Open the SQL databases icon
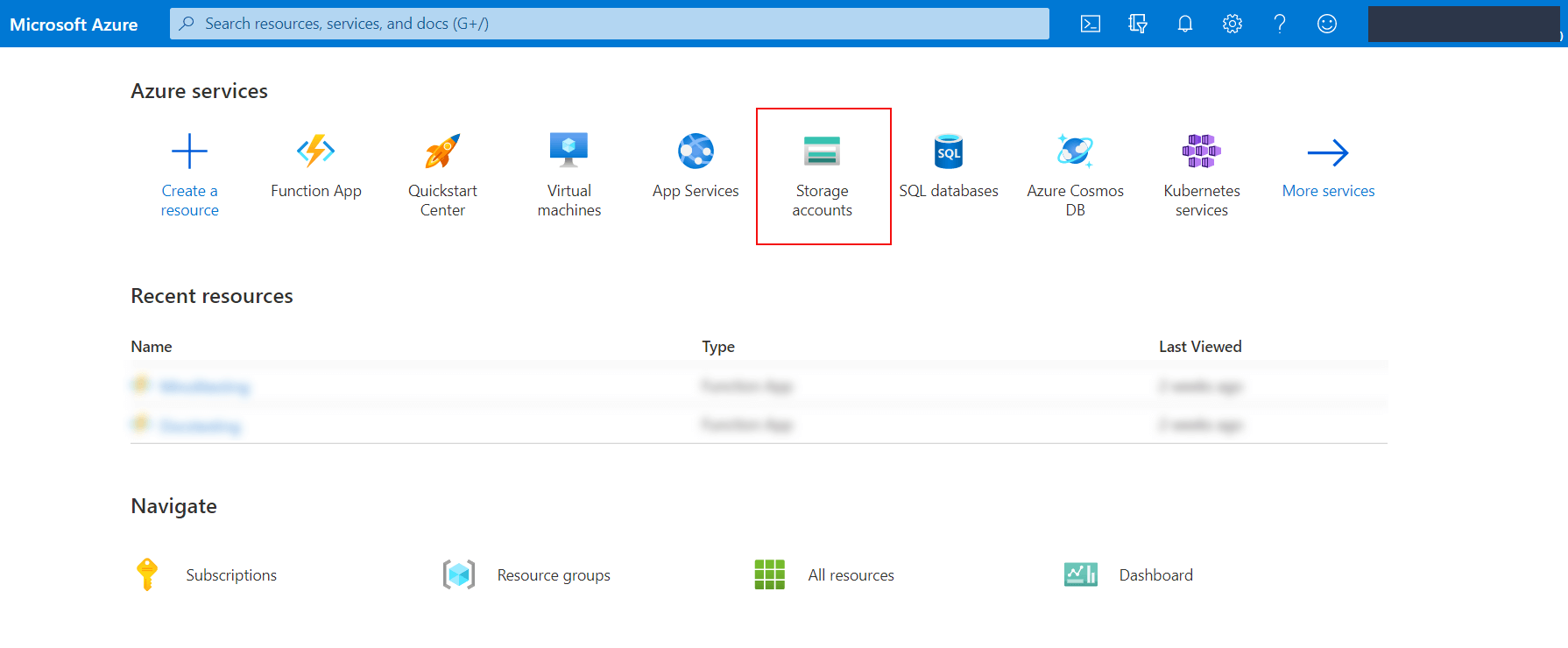 [949, 151]
